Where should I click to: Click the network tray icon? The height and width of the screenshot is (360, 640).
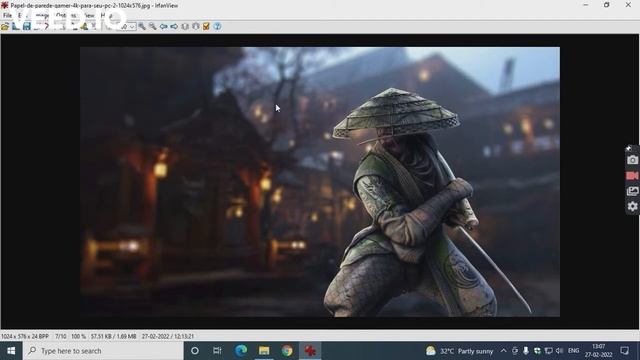[549, 351]
